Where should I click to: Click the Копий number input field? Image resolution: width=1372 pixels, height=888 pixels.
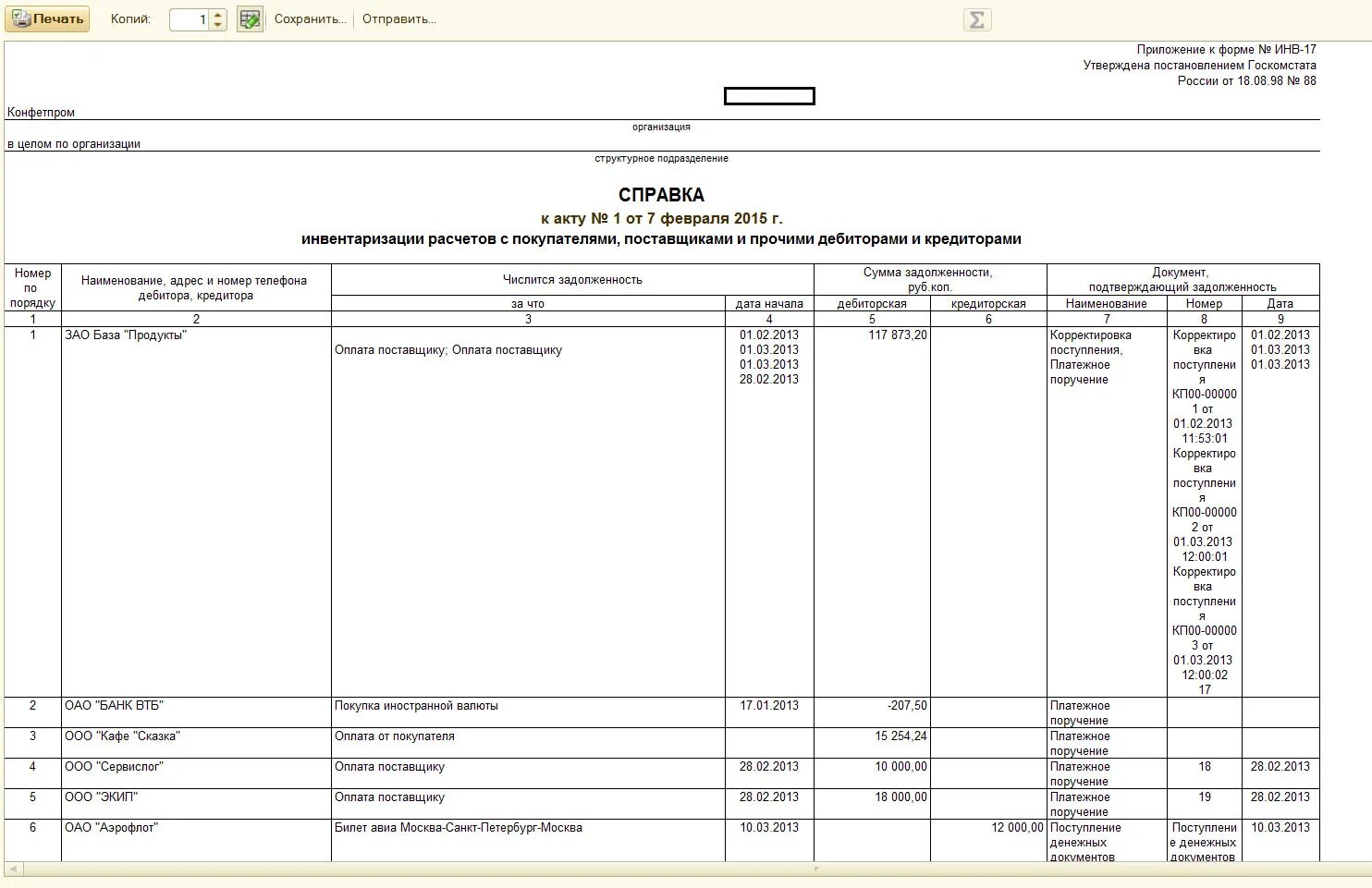190,19
